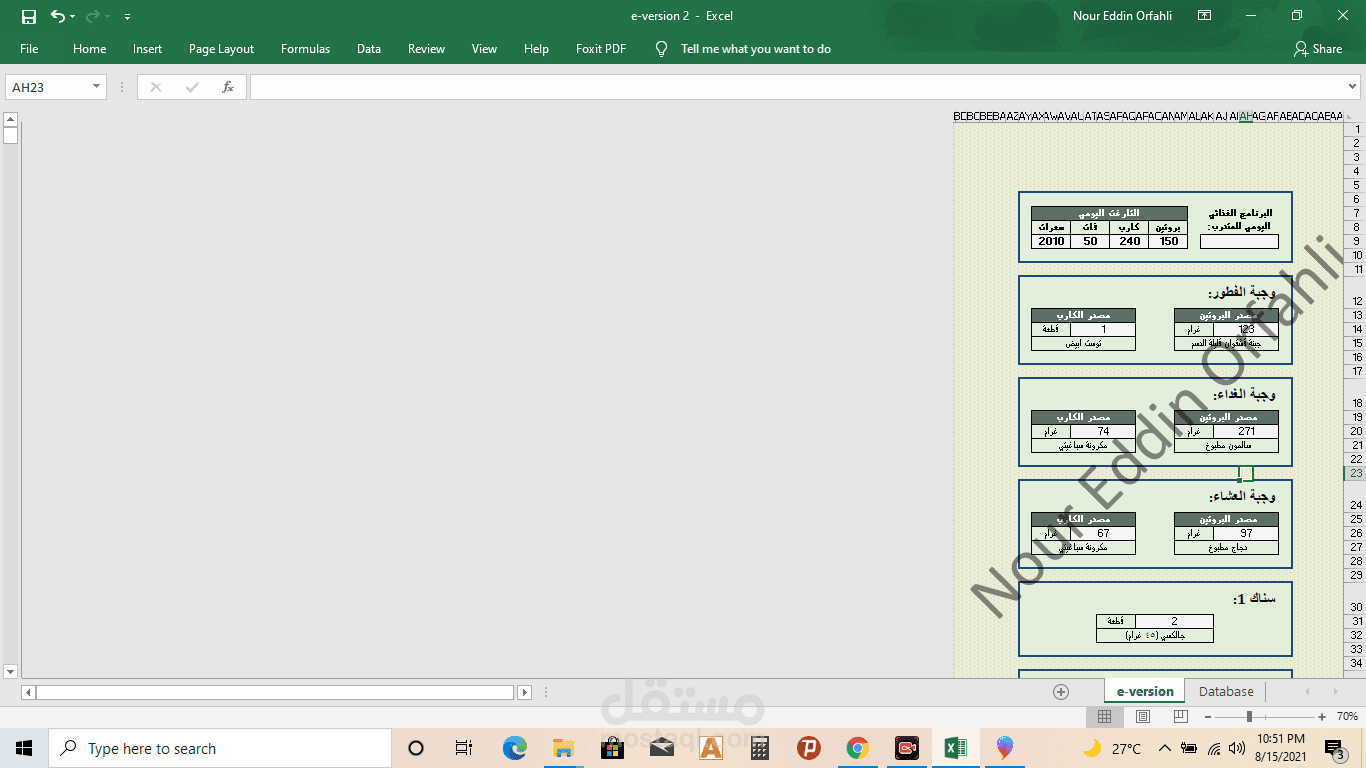Viewport: 1366px width, 768px height.
Task: Switch to the View tab
Action: tap(484, 49)
